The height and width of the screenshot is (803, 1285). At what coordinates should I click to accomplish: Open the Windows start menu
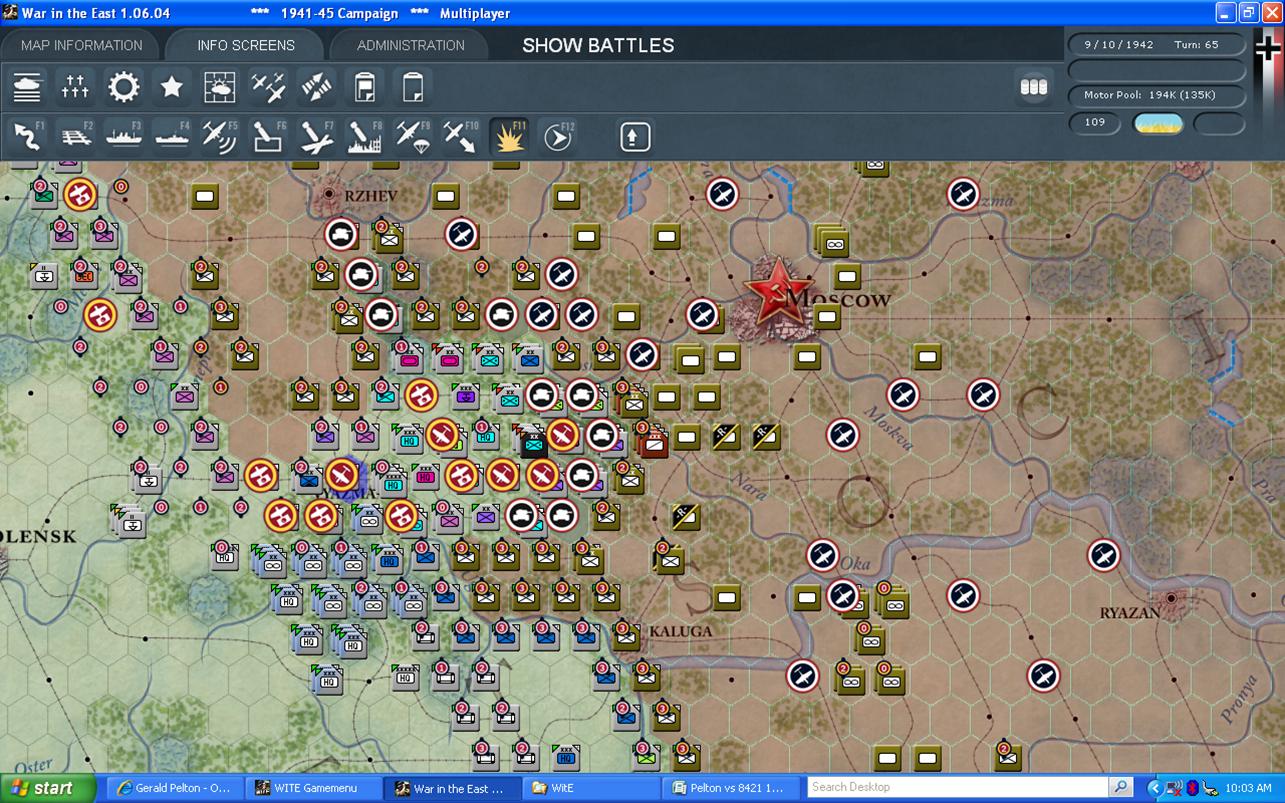point(48,788)
